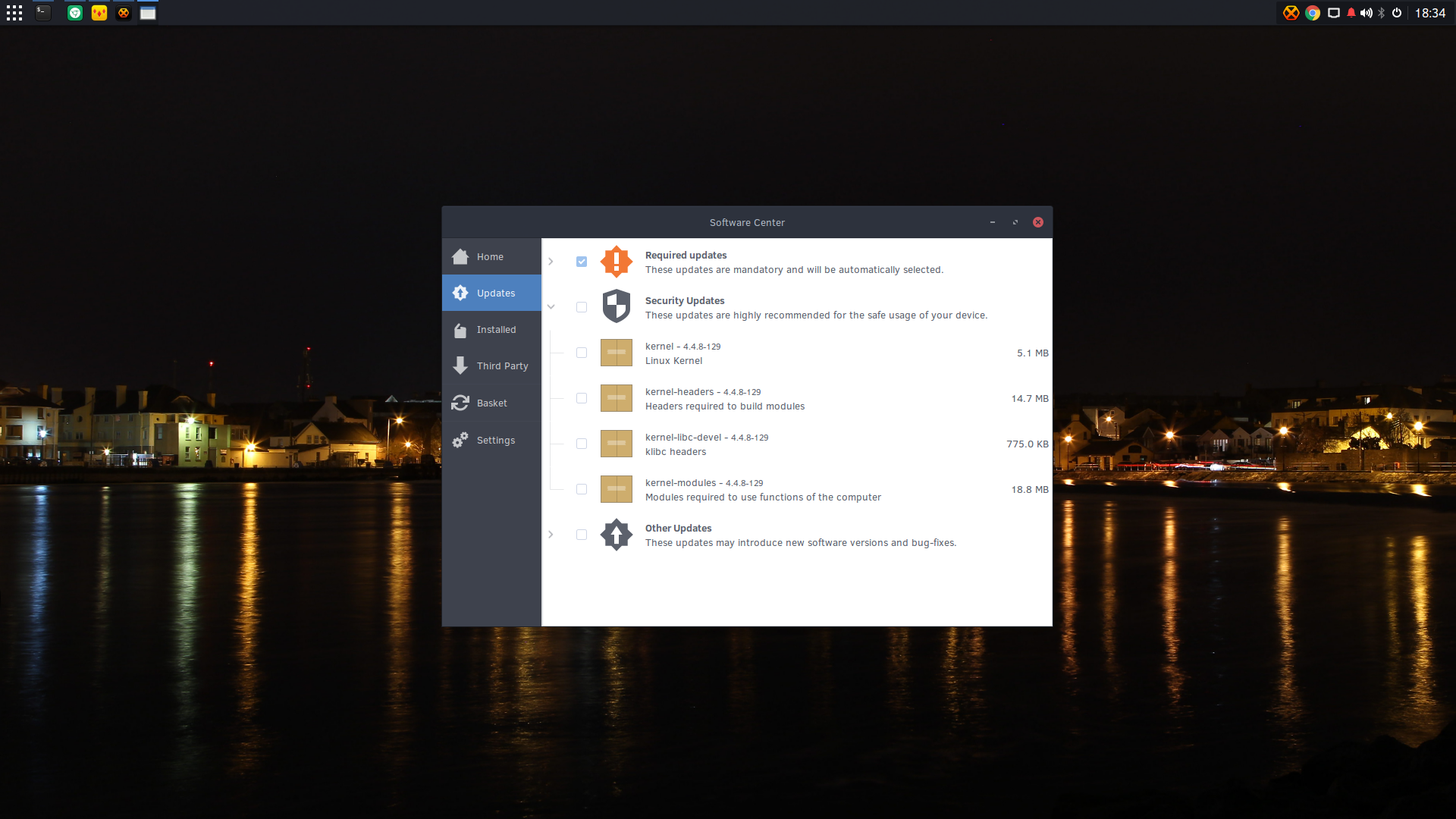Viewport: 1456px width, 819px height.
Task: Open the red notifications bell
Action: [1351, 13]
